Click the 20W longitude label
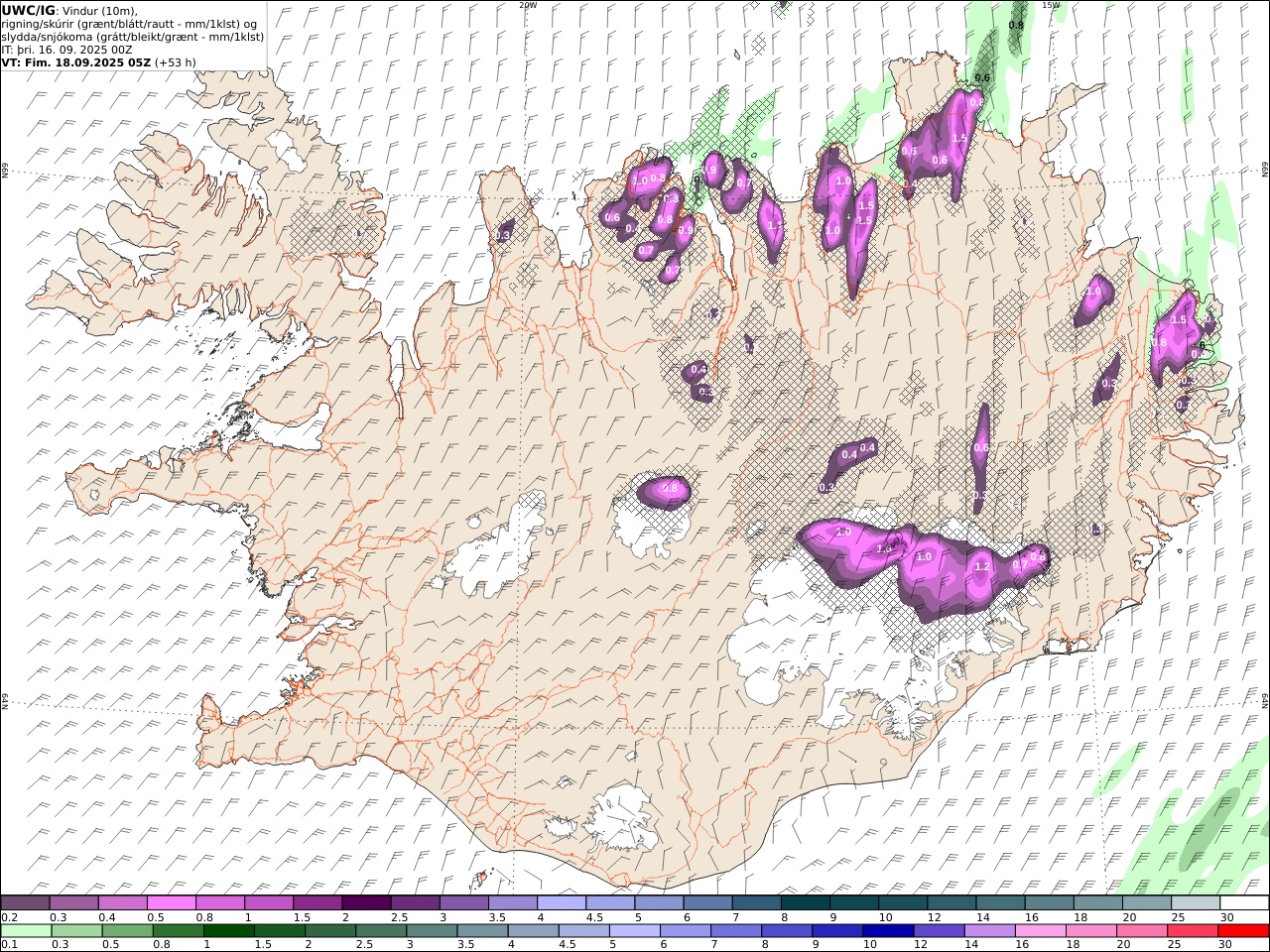 click(x=528, y=5)
